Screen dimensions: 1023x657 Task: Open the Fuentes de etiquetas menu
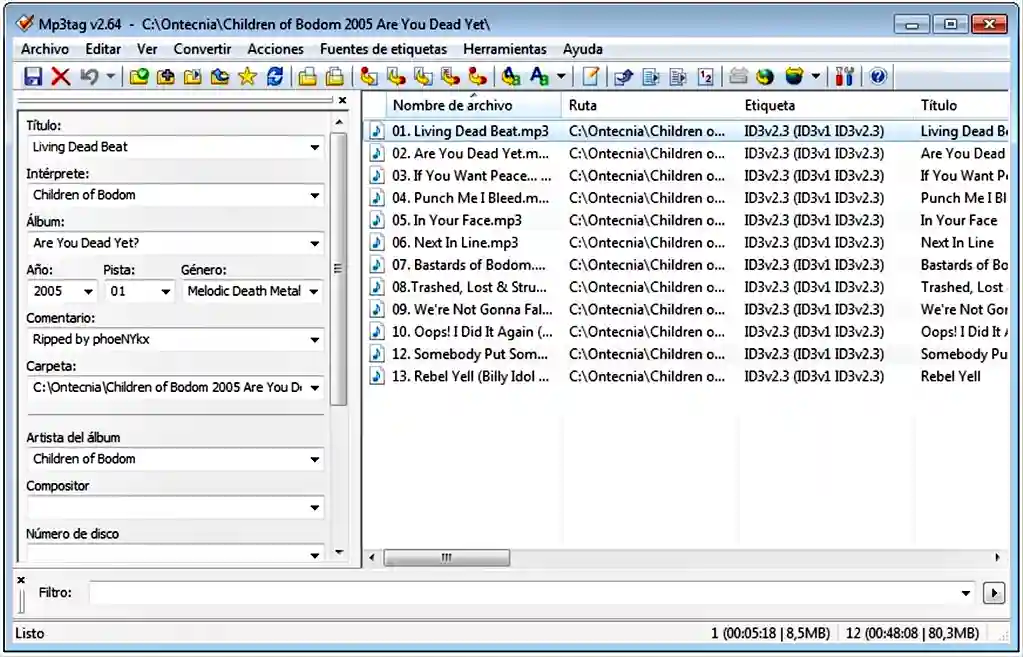pos(383,49)
